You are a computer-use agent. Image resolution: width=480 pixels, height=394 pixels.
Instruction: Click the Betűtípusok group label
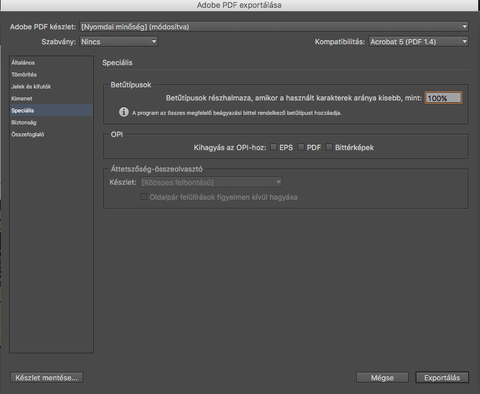(131, 85)
